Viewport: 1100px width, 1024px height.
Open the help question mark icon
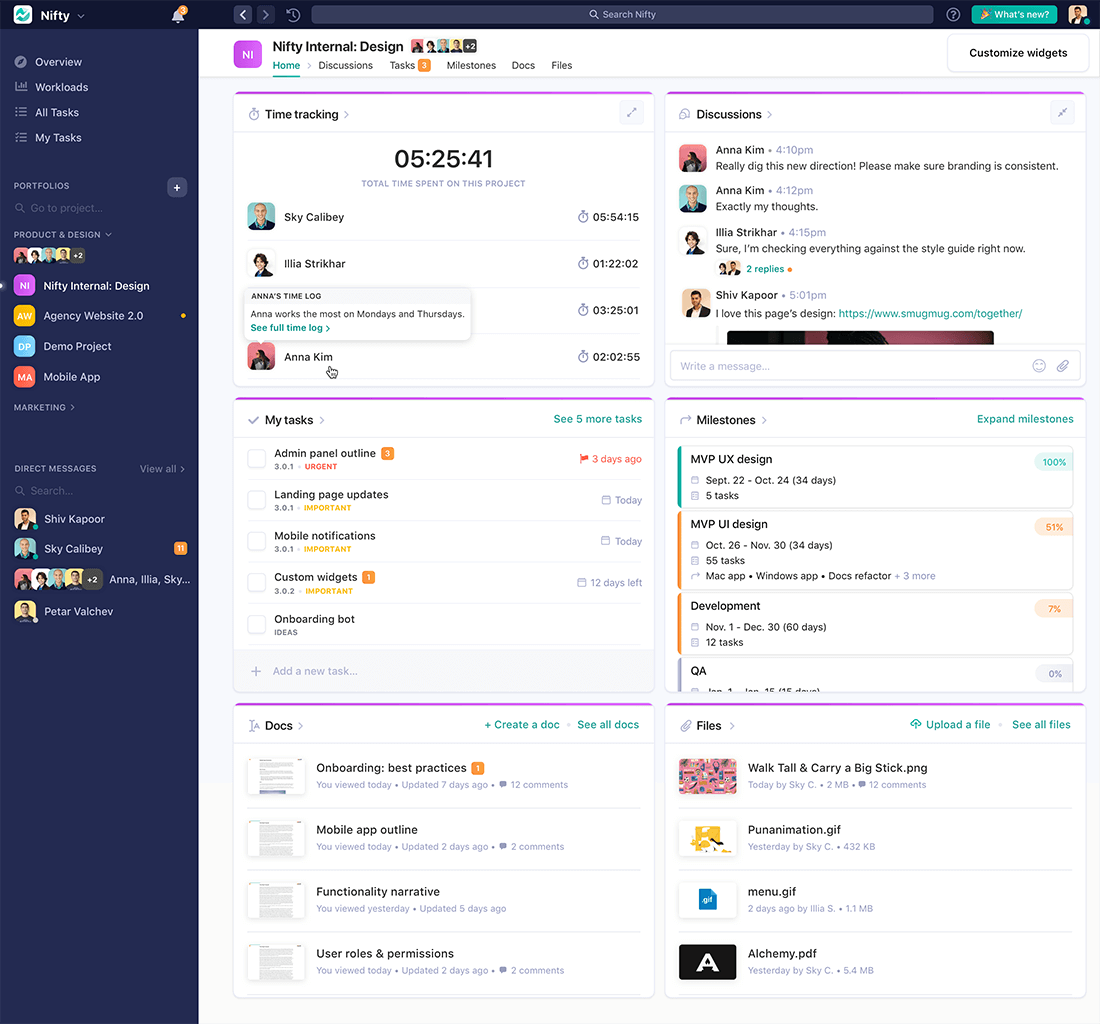click(x=953, y=14)
